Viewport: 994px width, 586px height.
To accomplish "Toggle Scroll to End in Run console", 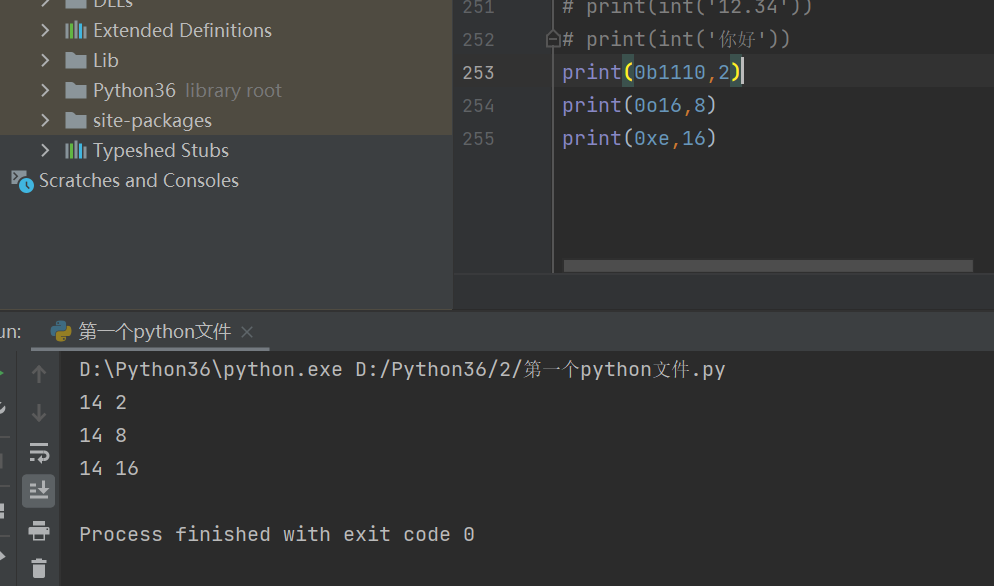I will pyautogui.click(x=39, y=490).
